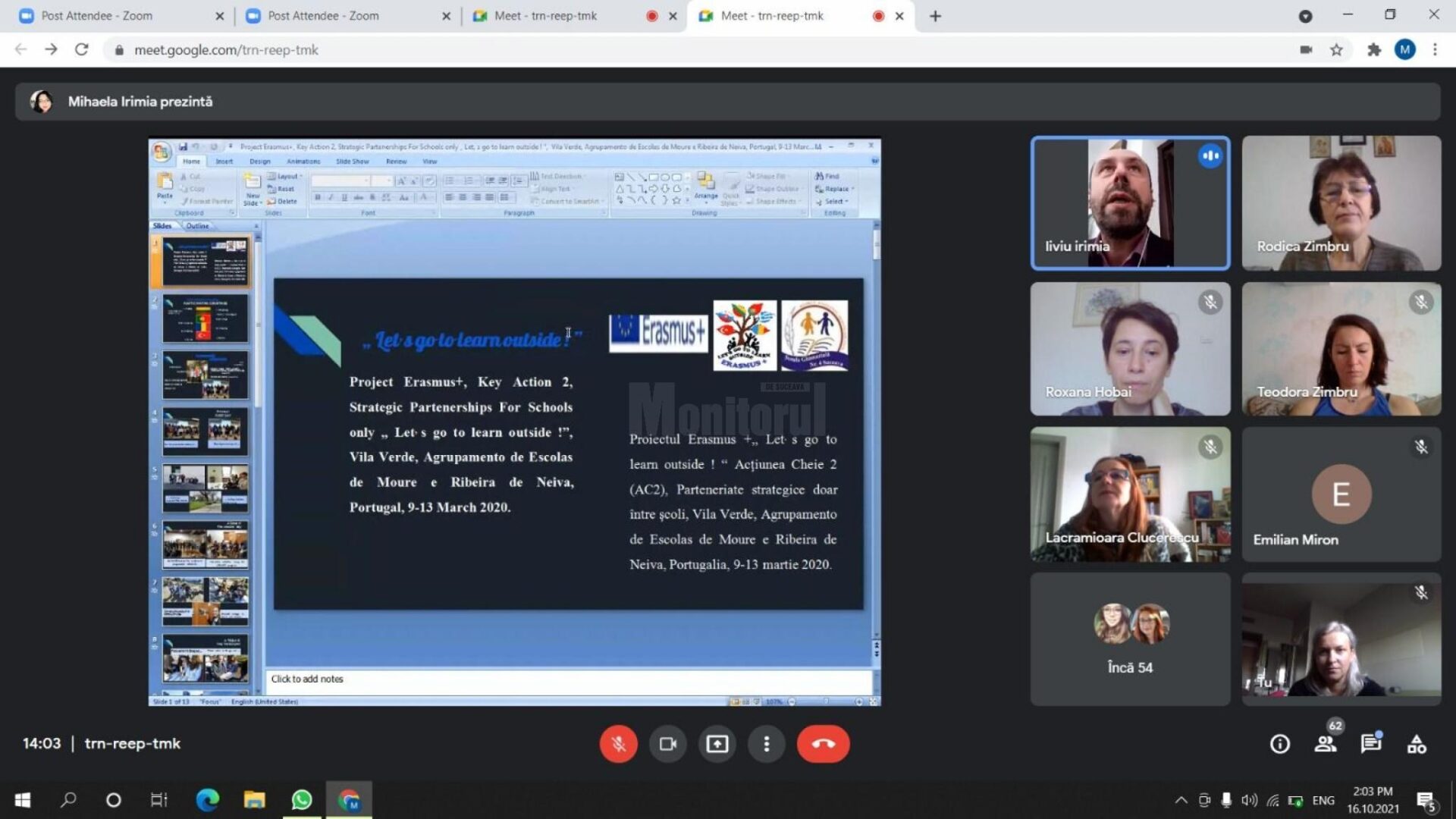The height and width of the screenshot is (819, 1456).
Task: Leave call with red hangup button
Action: tap(823, 744)
